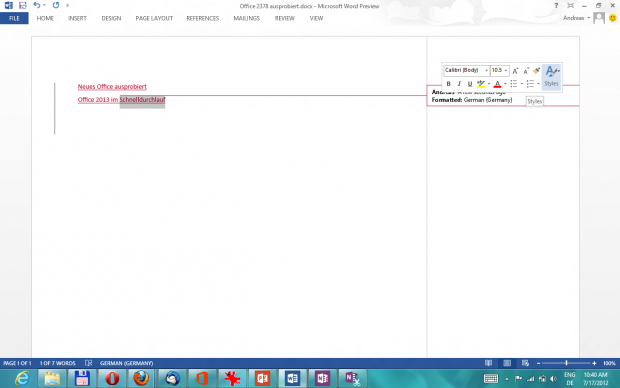Click the full screen mode icon
620x388 pixels.
click(571, 6)
